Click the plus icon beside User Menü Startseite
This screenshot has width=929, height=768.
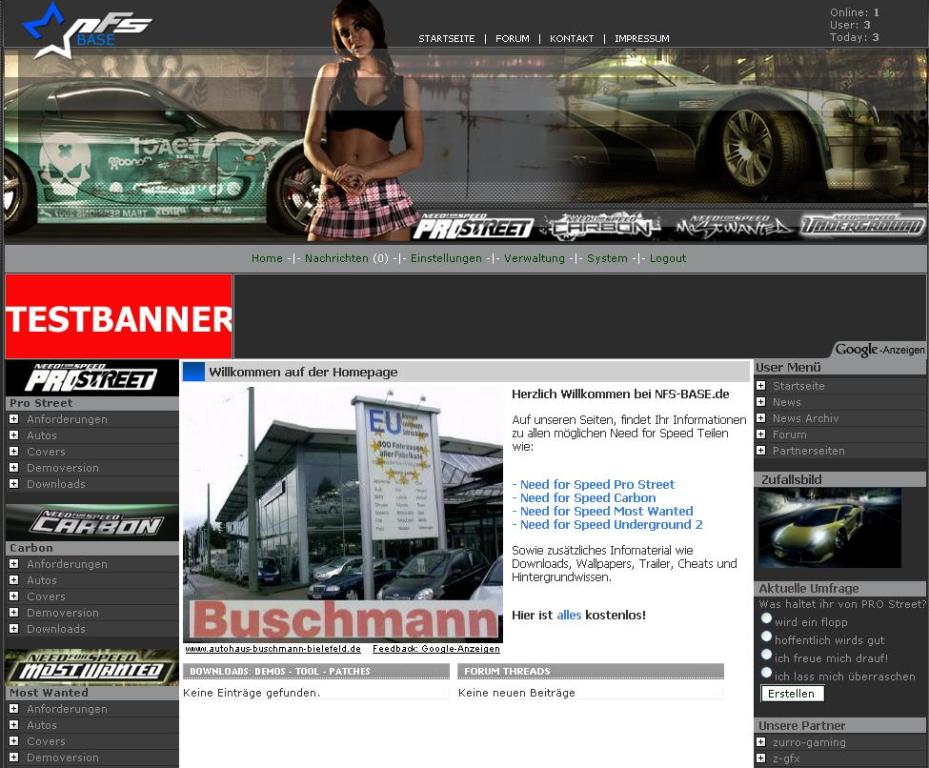coord(761,386)
